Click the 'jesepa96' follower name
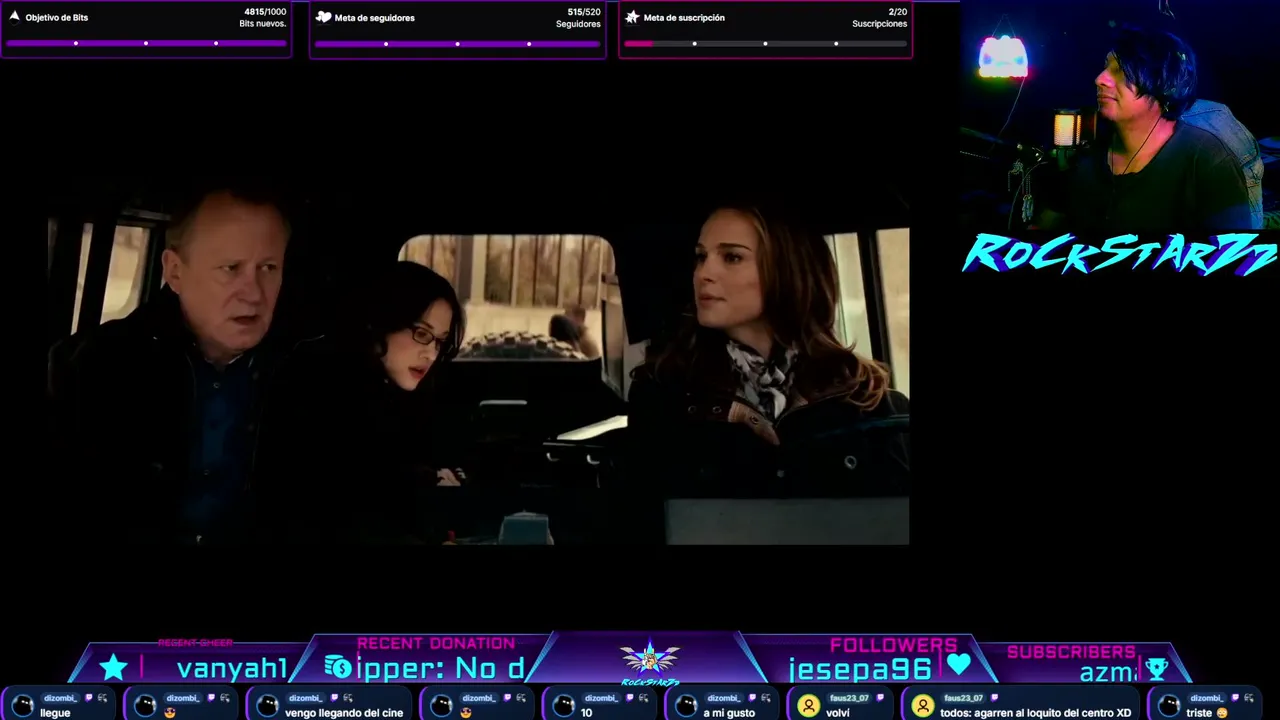Viewport: 1280px width, 720px height. tap(860, 669)
